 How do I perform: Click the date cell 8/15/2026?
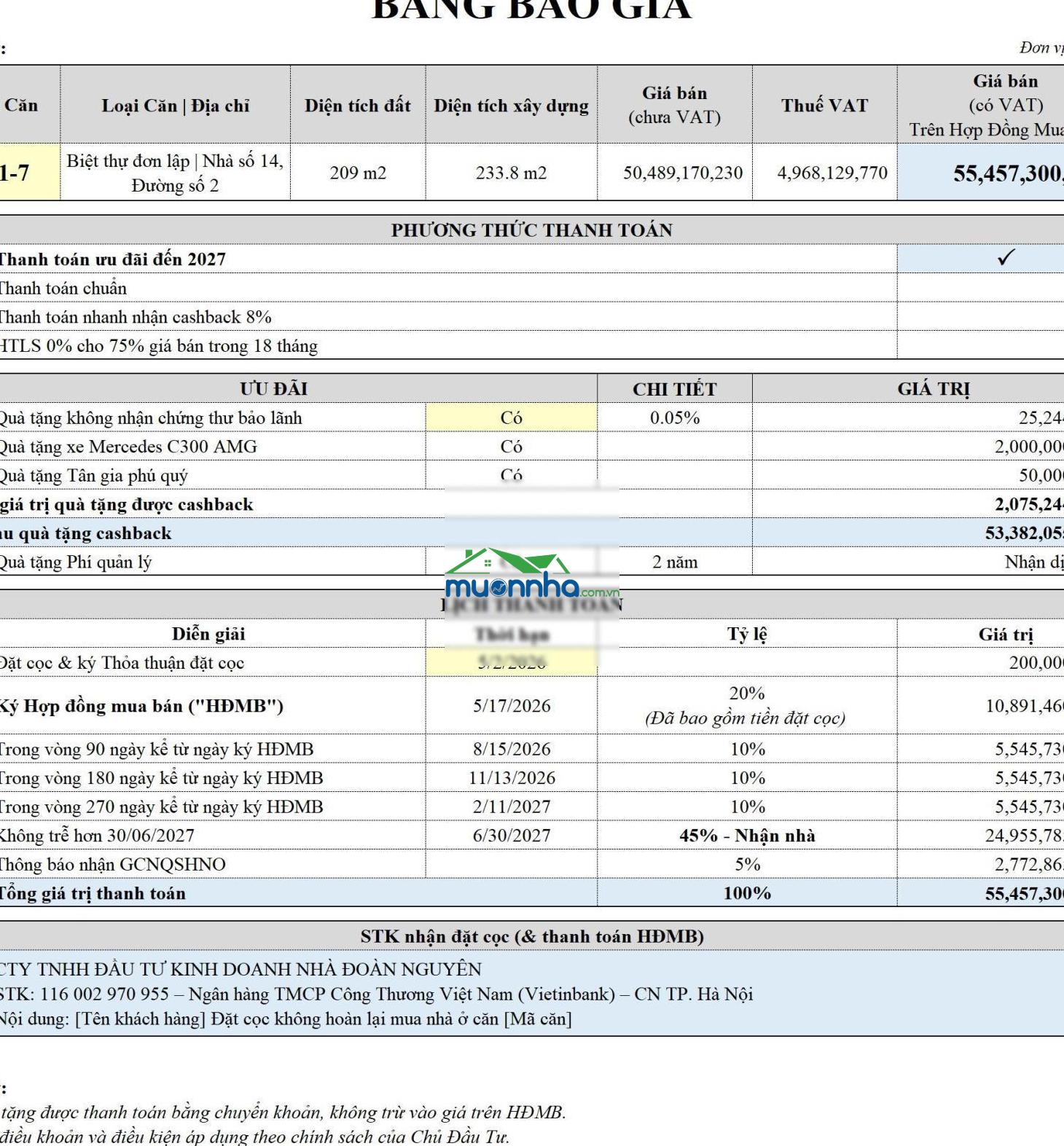coord(512,749)
